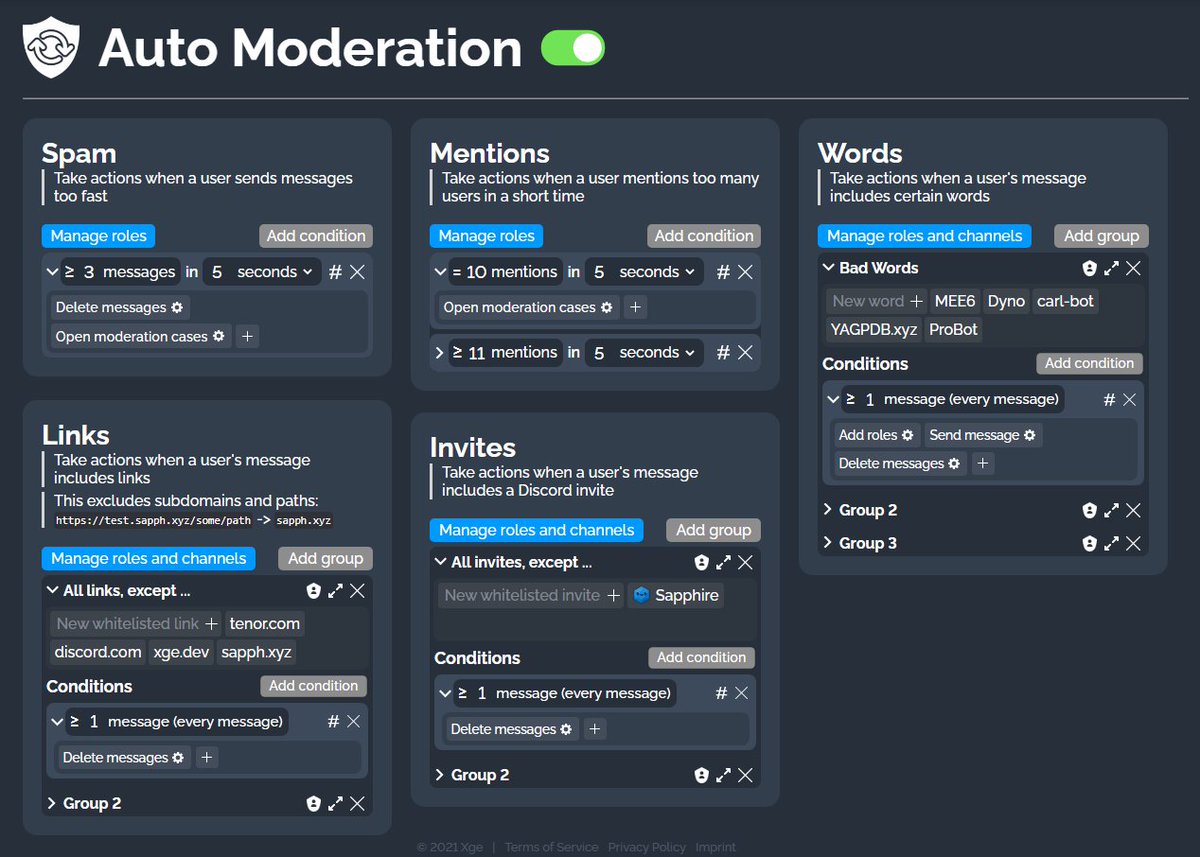Select the Sapphire whitelisted invite
Screen dimensions: 1200x857
[x=677, y=595]
